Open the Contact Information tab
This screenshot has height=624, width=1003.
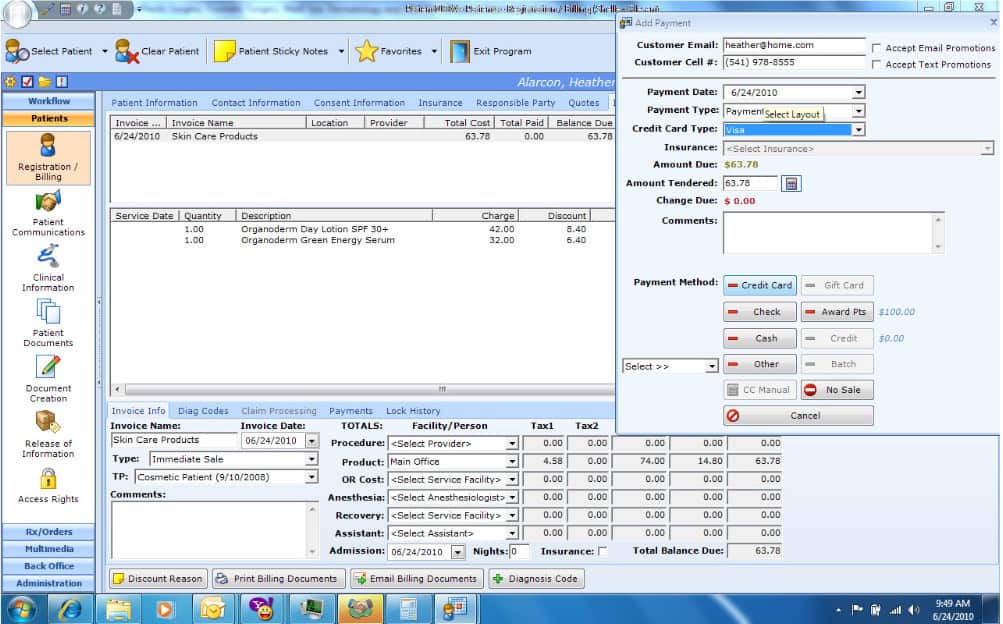pyautogui.click(x=256, y=103)
